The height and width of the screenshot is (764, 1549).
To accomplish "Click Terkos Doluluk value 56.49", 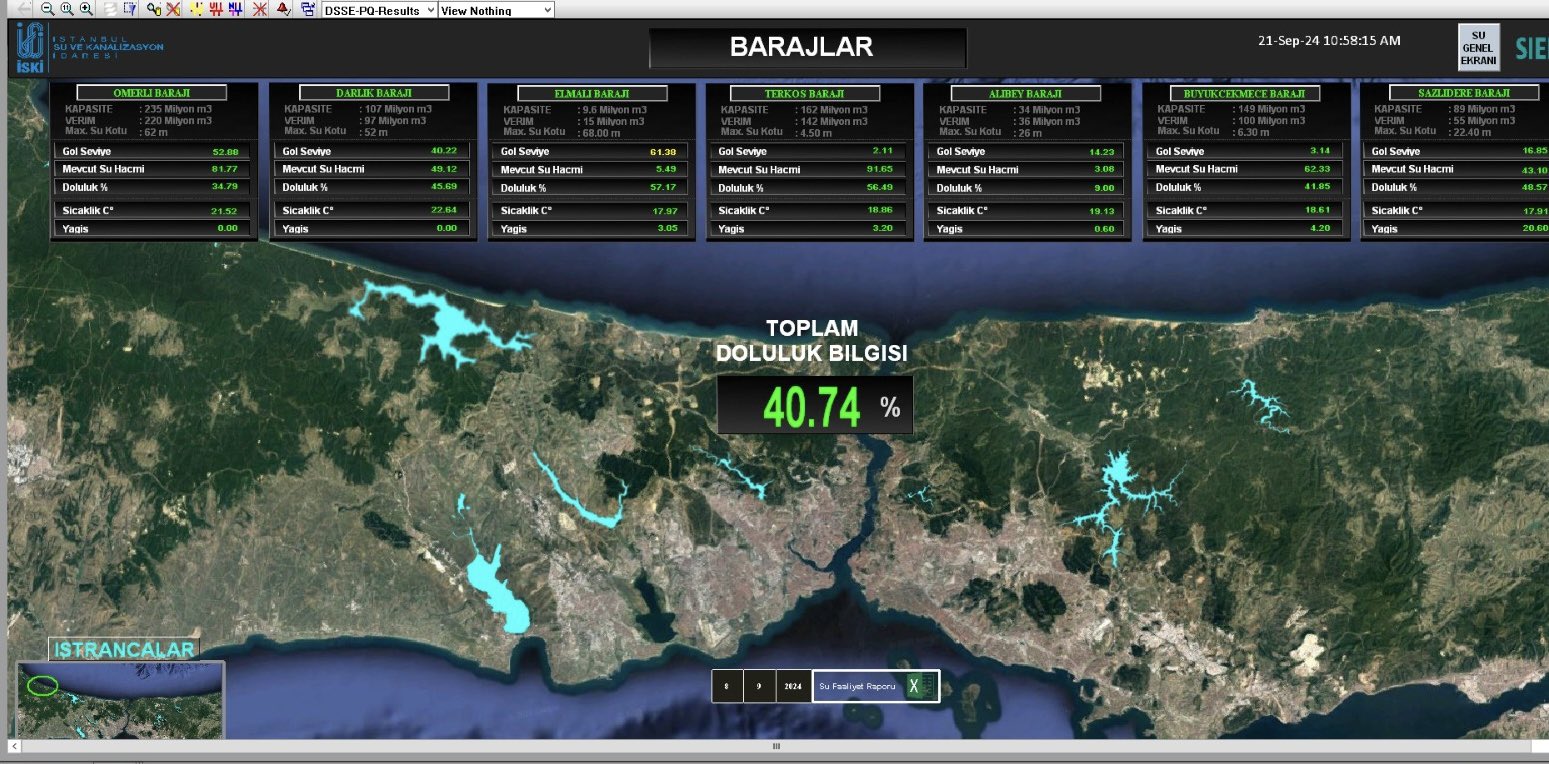I will coord(880,188).
